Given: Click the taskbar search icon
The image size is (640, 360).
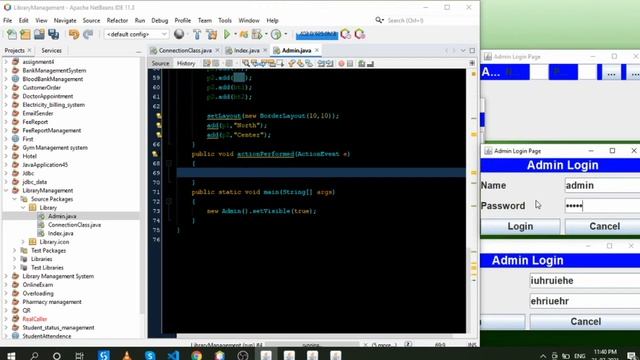Looking at the screenshot, I should (x=34, y=356).
